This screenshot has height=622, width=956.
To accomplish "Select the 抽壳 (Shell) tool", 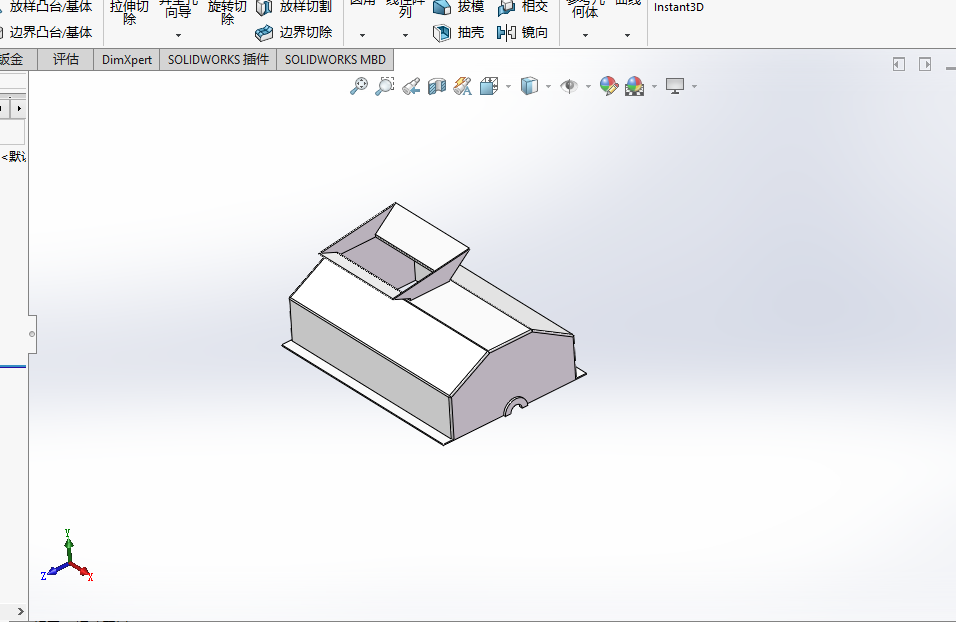I will [458, 32].
